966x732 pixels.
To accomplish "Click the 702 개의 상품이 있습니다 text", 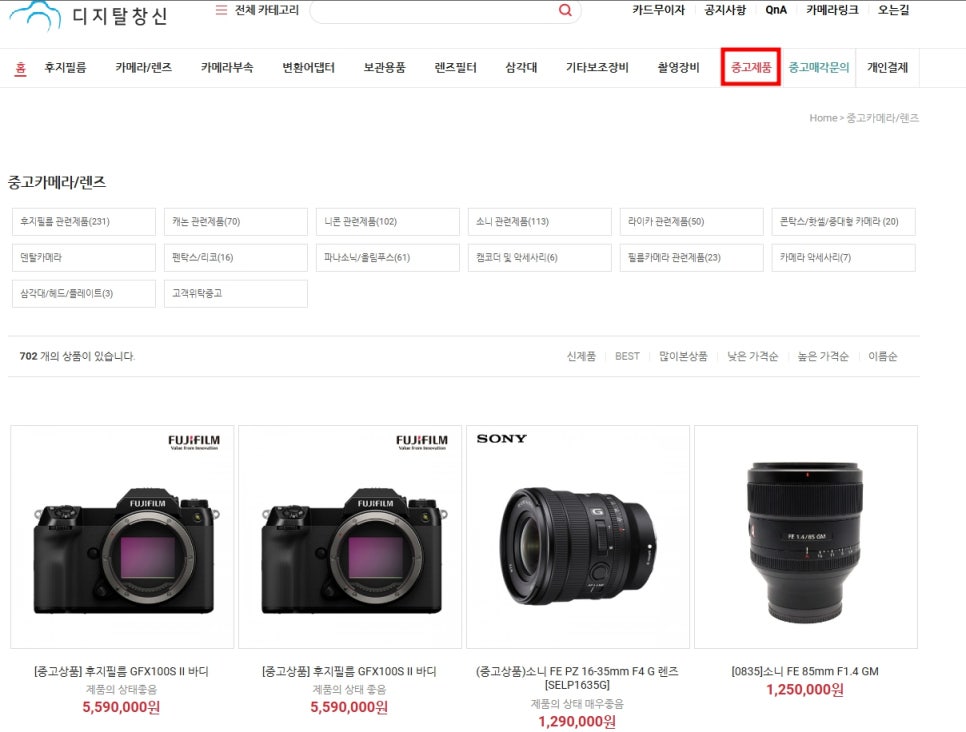I will click(x=77, y=356).
